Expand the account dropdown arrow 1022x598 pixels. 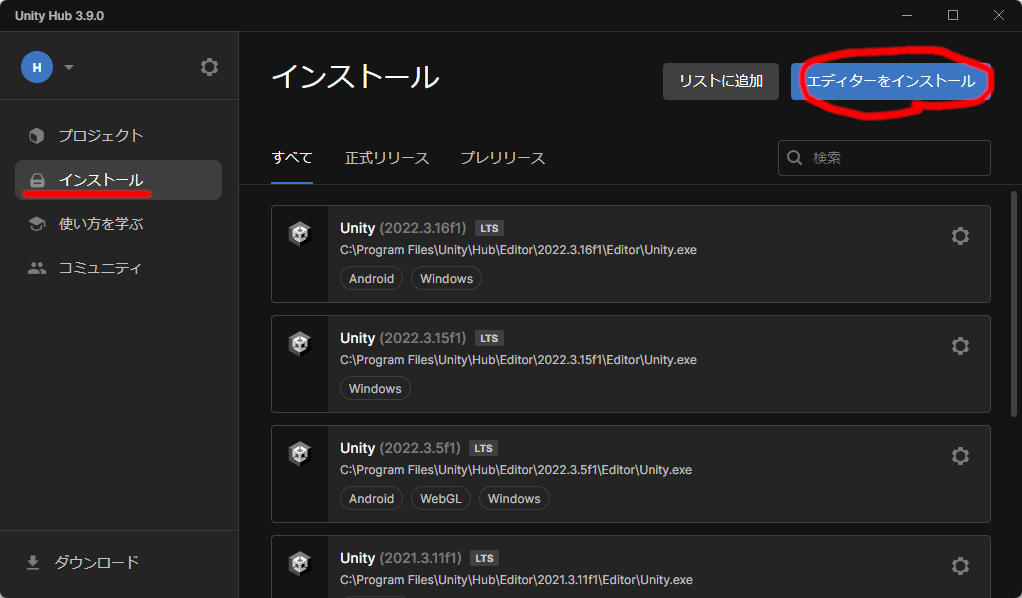pos(69,67)
